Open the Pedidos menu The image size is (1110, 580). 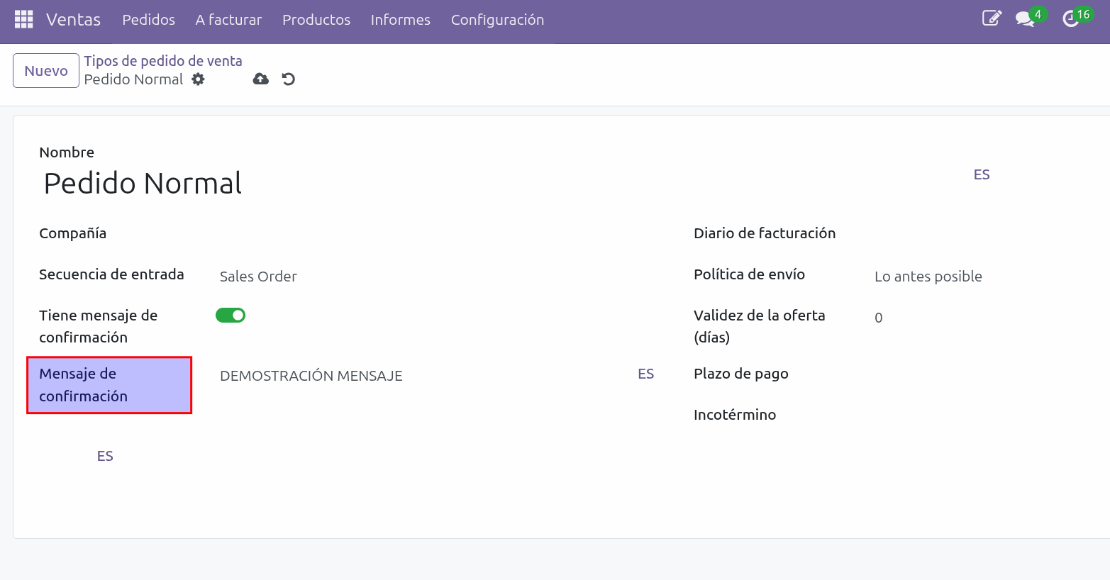click(148, 20)
